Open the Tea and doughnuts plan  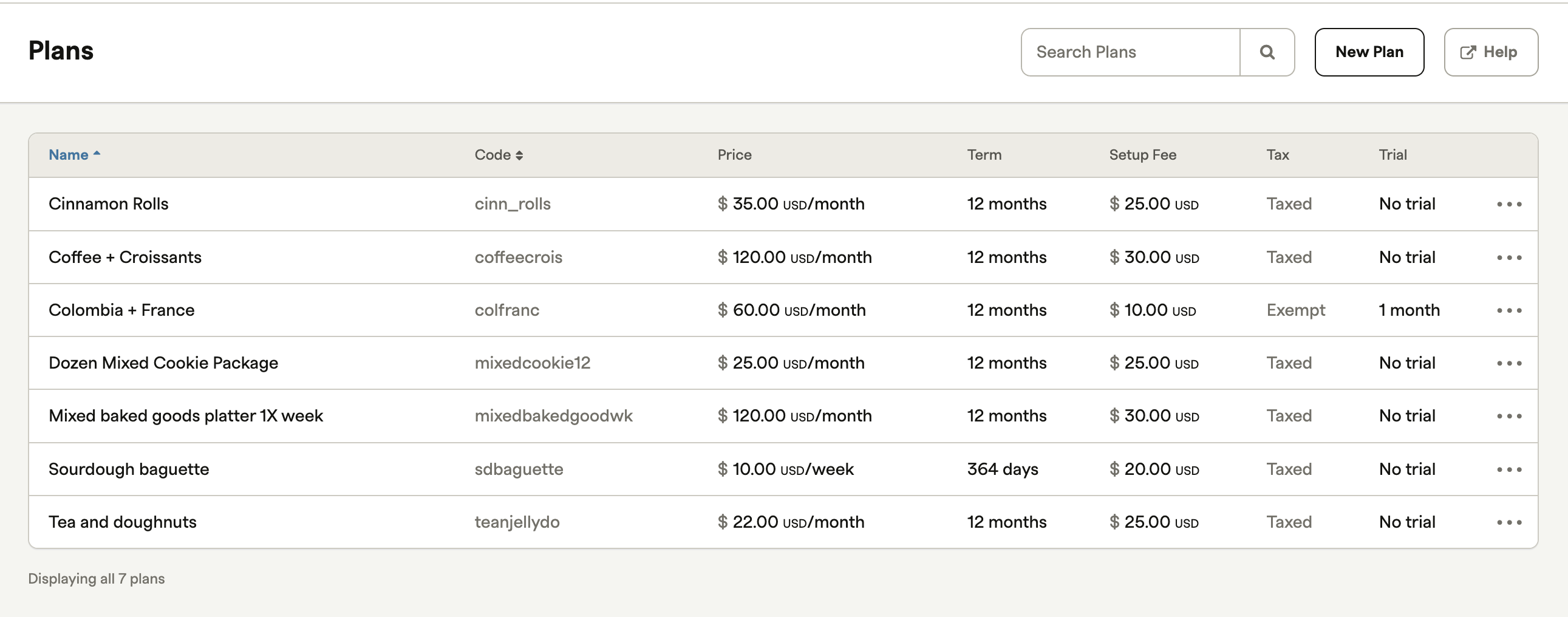pyautogui.click(x=122, y=522)
